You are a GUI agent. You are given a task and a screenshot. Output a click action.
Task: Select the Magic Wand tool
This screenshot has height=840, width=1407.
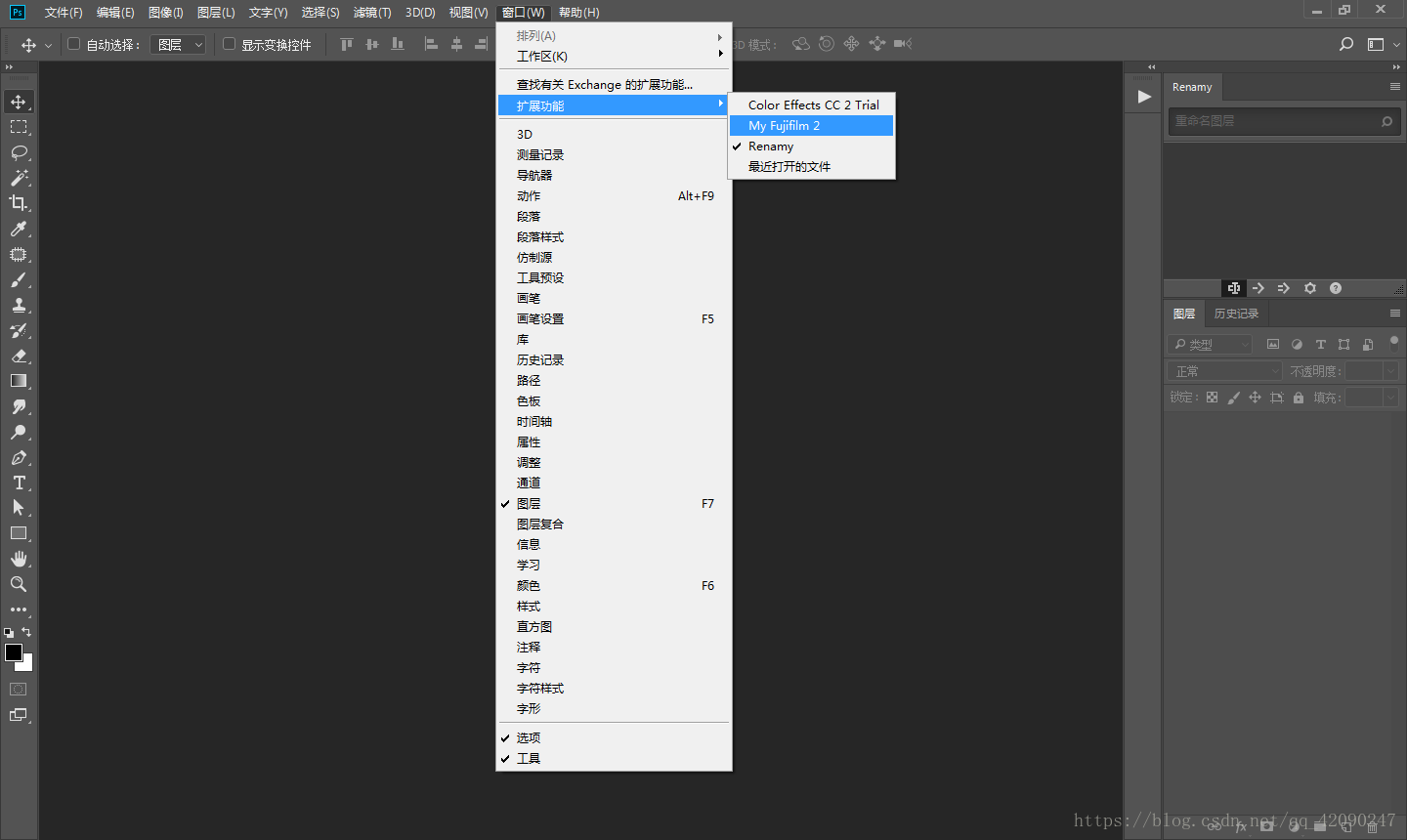pyautogui.click(x=19, y=178)
